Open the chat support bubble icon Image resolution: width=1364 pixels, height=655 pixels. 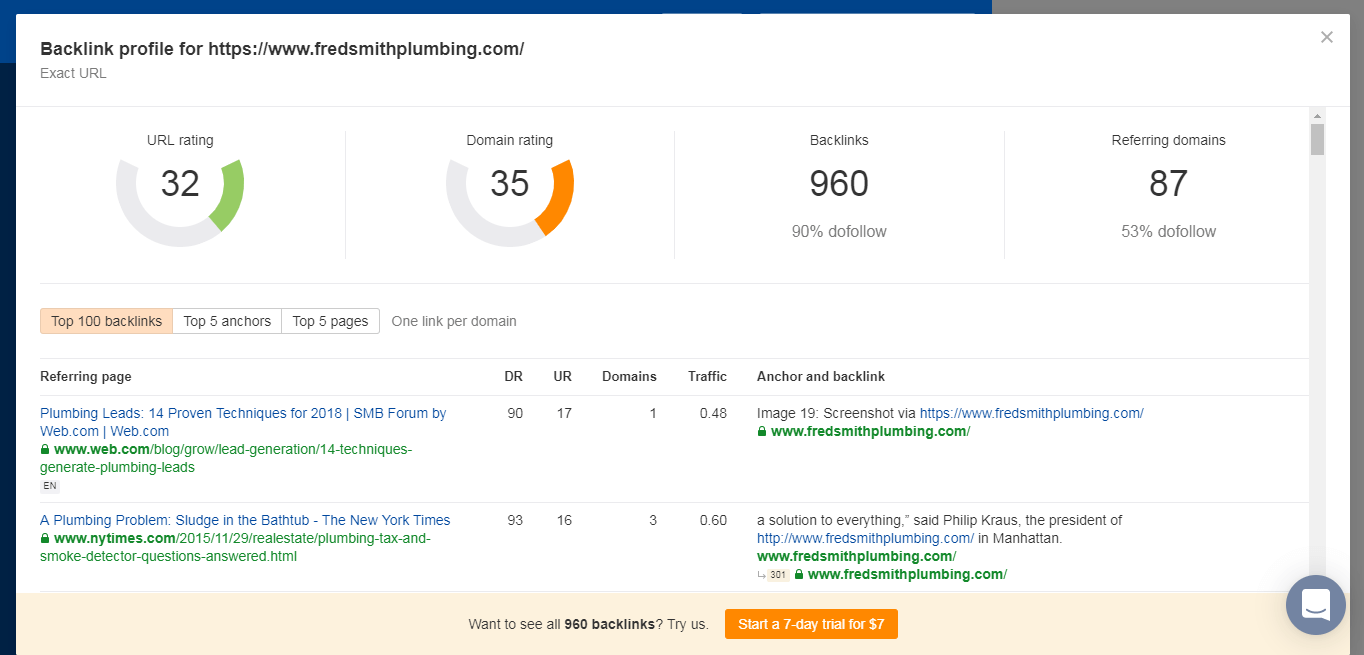[x=1316, y=605]
